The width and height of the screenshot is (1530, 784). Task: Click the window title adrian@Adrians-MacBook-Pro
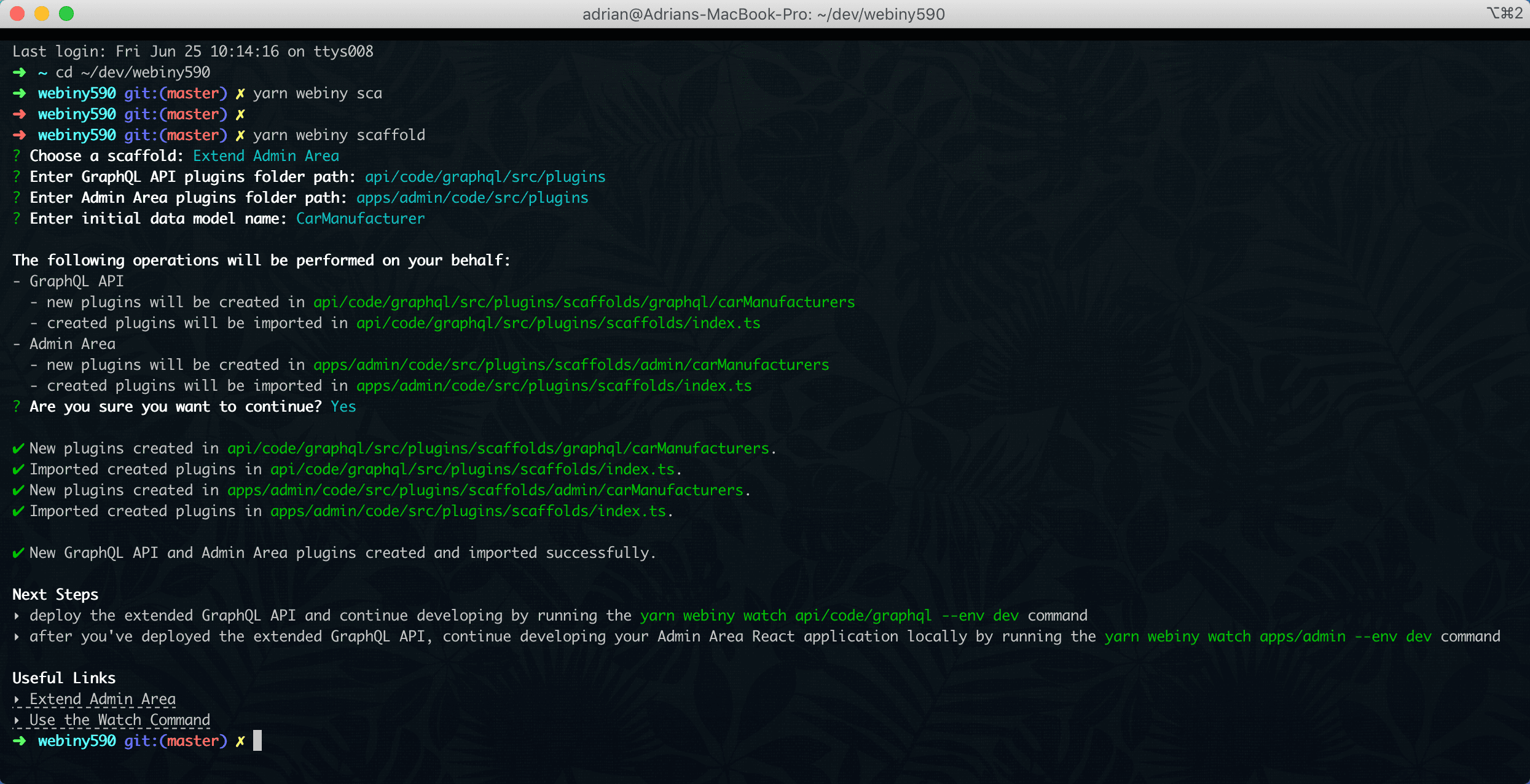(x=763, y=14)
